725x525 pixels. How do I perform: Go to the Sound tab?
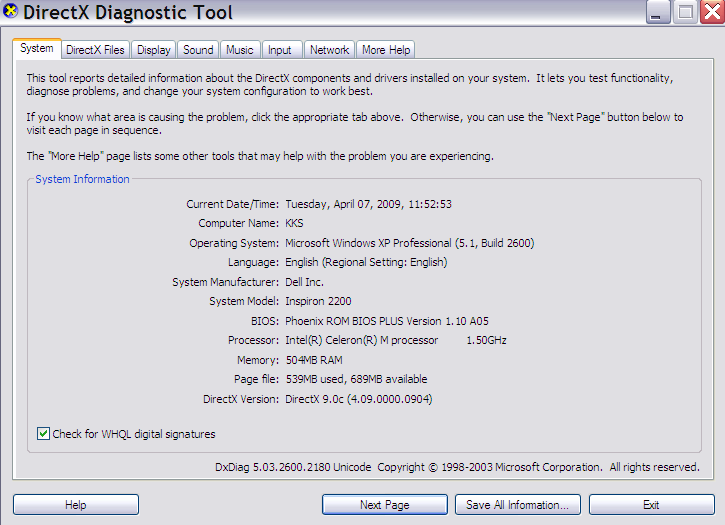[198, 50]
